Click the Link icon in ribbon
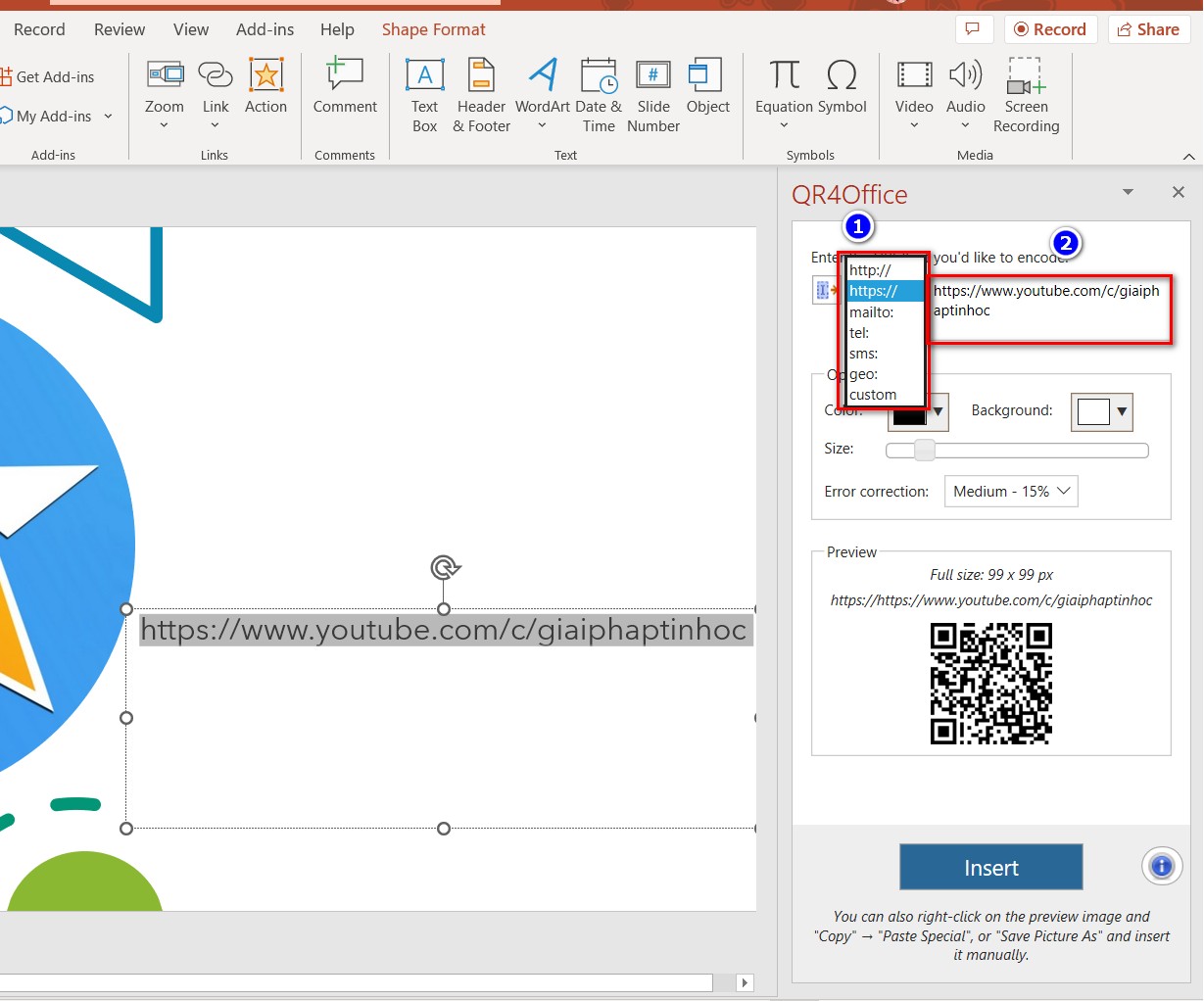This screenshot has width=1204, height=1001. click(216, 94)
